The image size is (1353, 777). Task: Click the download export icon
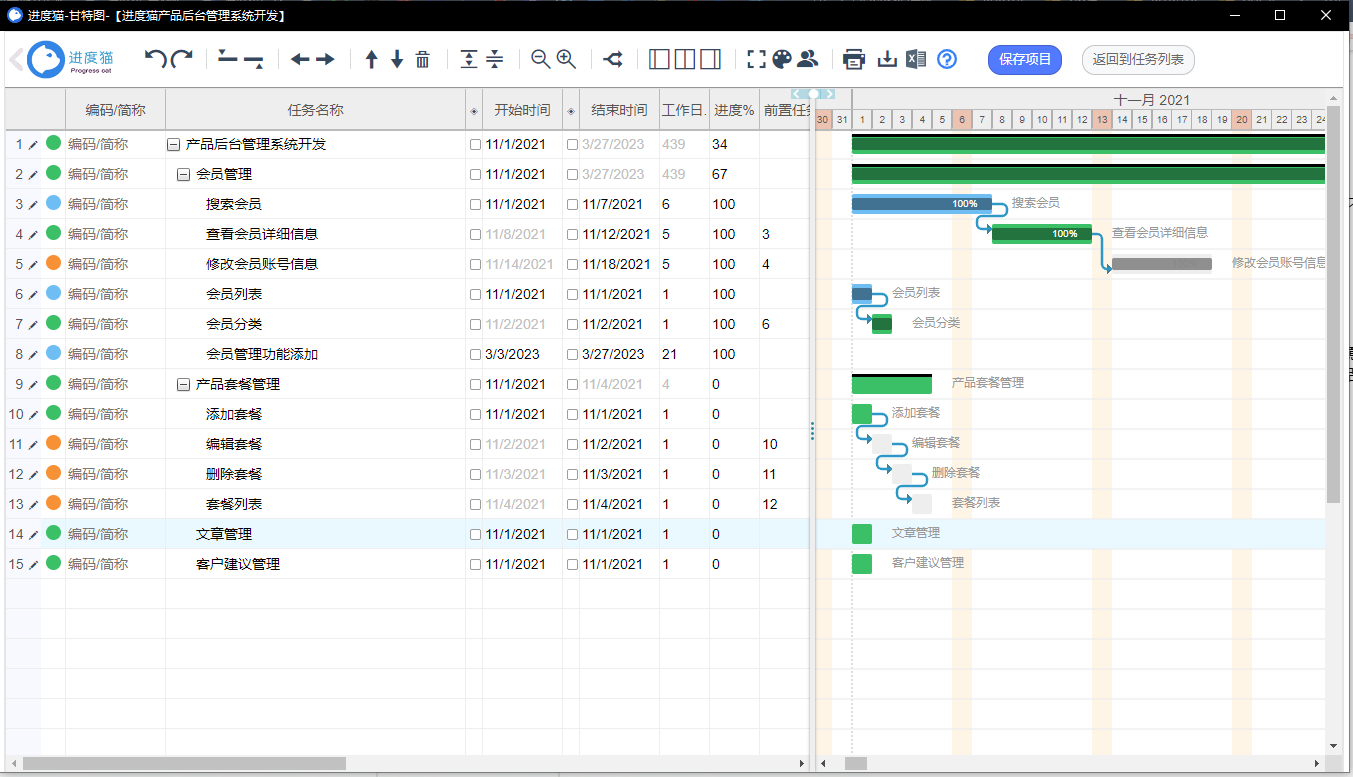(x=887, y=59)
